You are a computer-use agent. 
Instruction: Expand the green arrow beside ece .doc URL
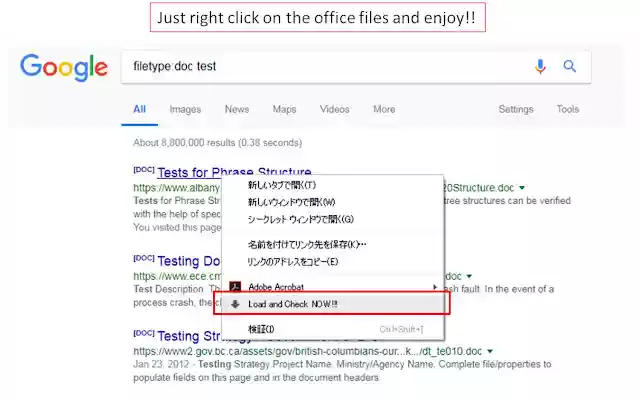(x=469, y=276)
